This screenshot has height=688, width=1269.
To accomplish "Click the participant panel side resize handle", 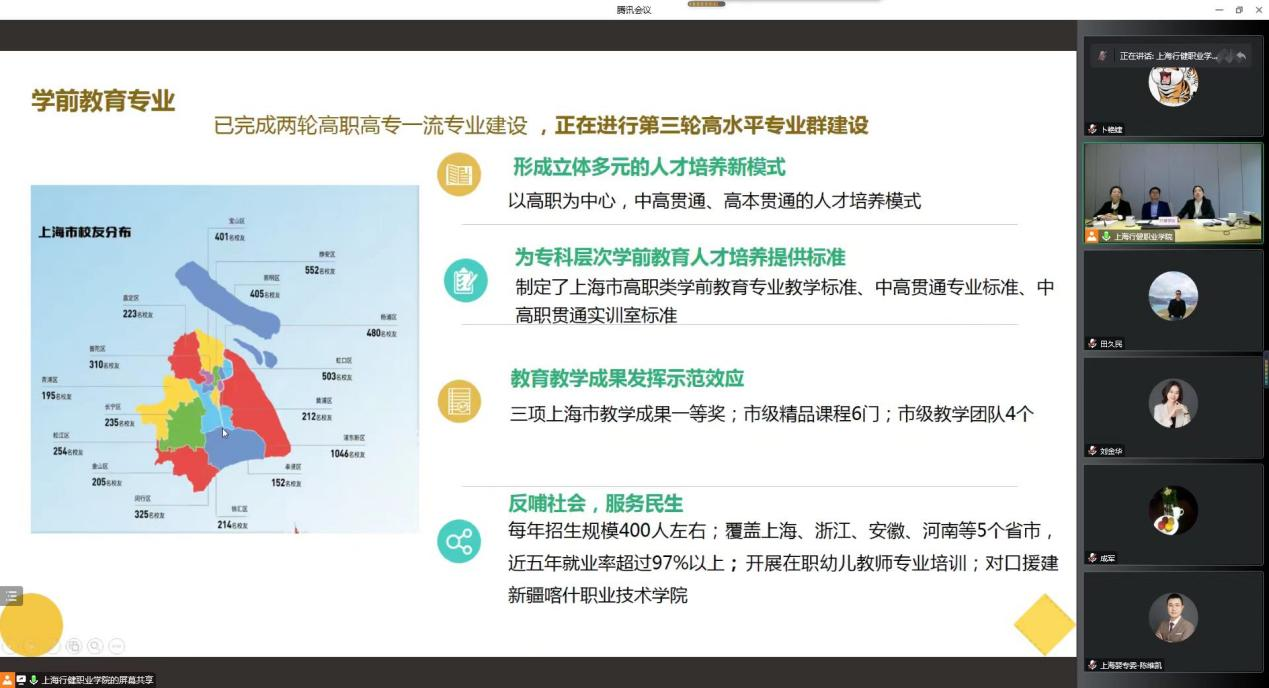I will pos(1265,368).
